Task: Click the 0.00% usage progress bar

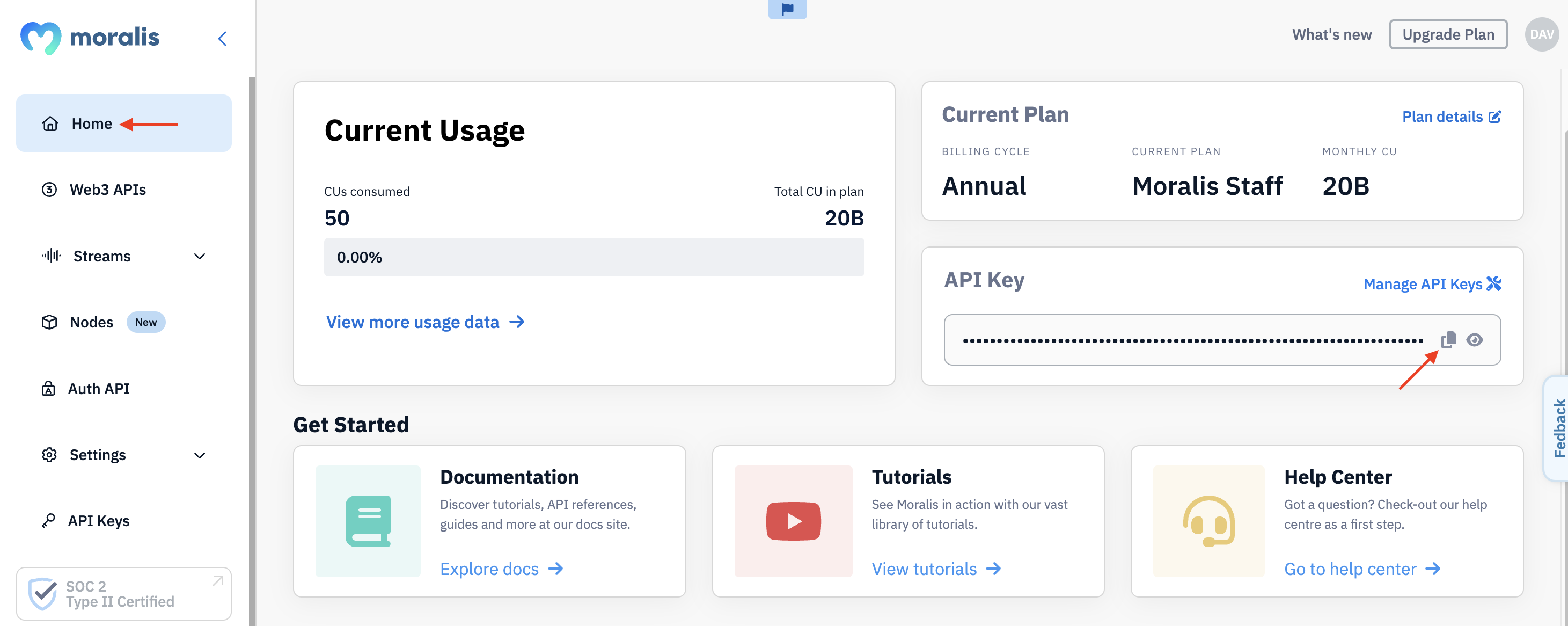Action: [x=594, y=257]
